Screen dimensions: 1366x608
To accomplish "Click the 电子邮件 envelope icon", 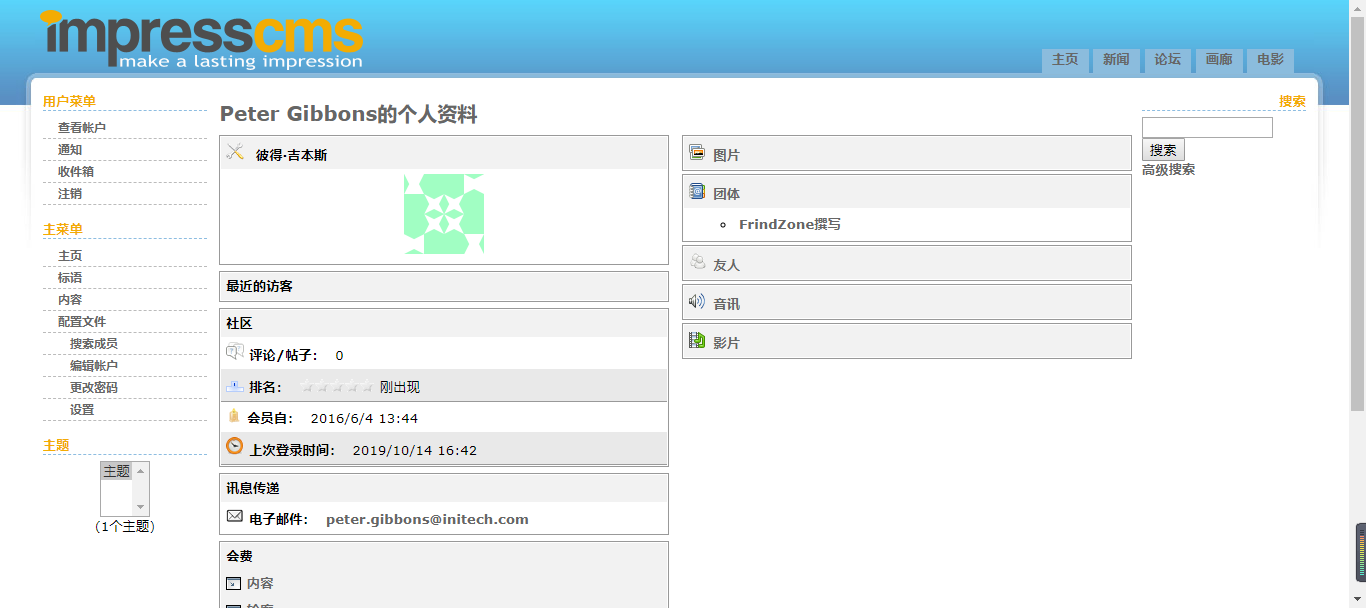I will [x=235, y=517].
